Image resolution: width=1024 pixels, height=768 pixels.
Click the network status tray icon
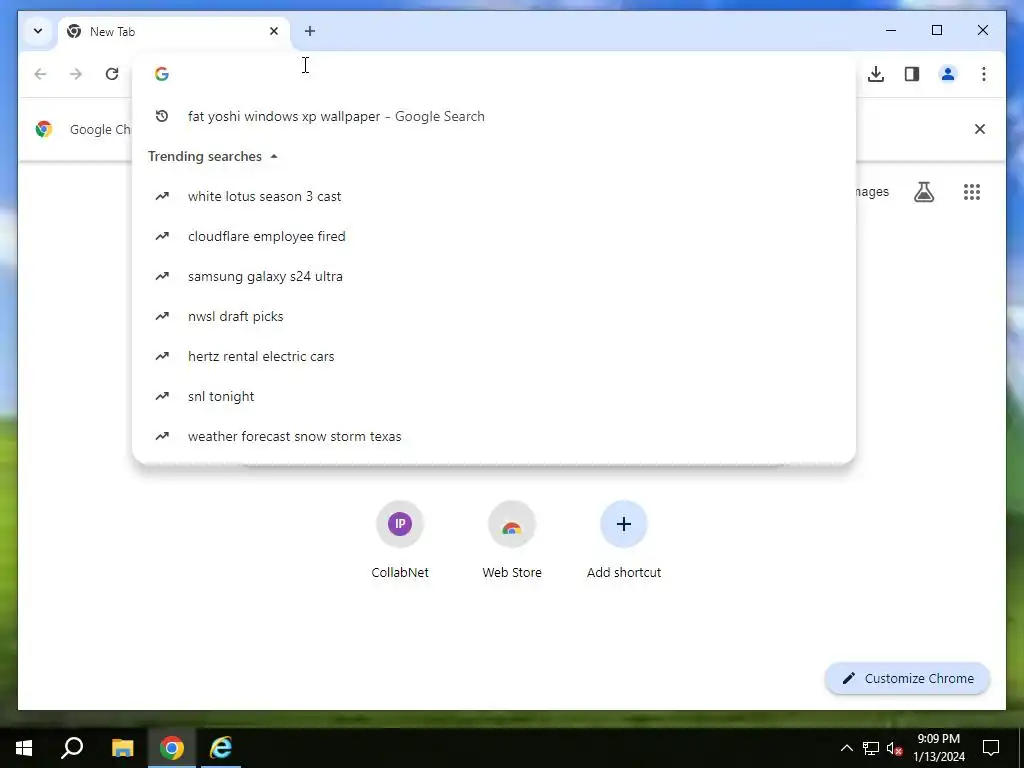(871, 748)
